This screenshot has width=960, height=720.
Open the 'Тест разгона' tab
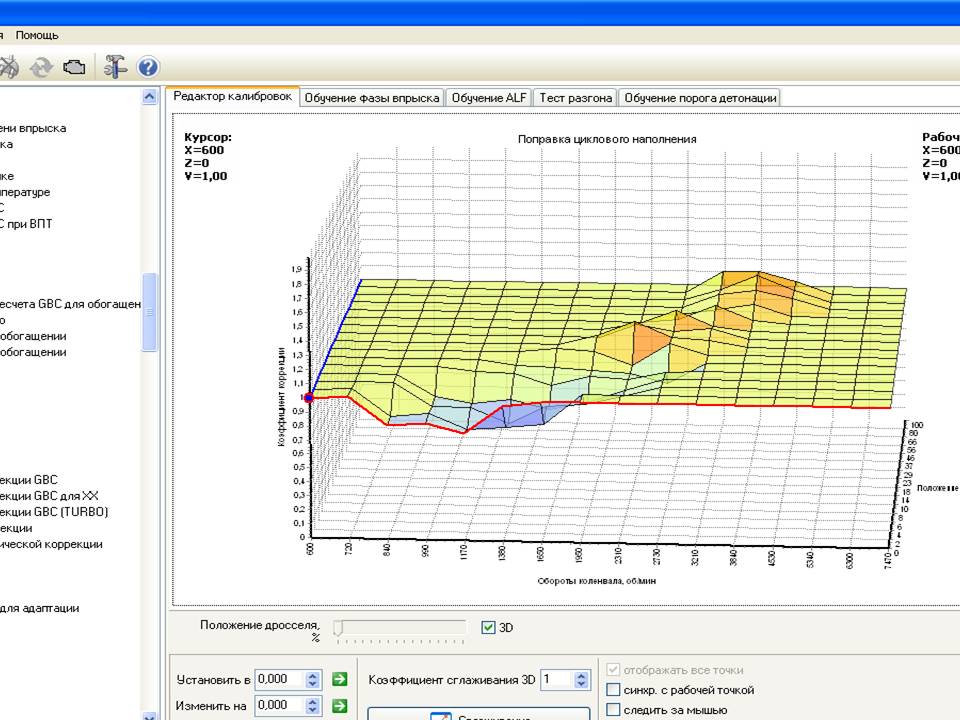576,98
